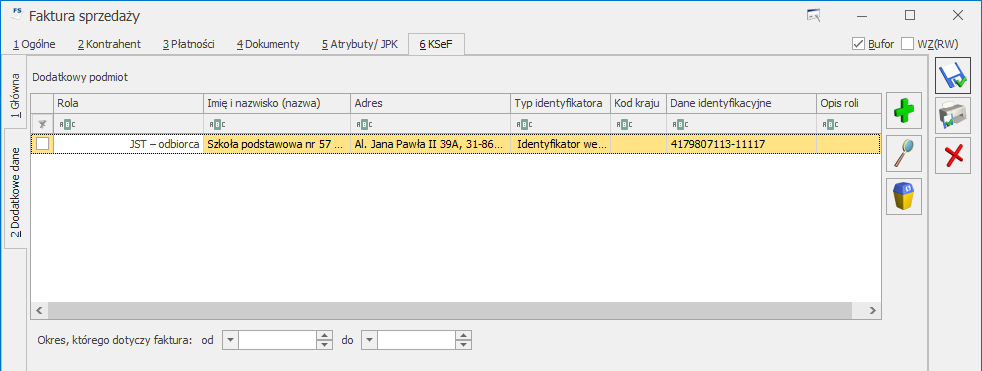Switch to the 4 Dokumenty tab
Image resolution: width=982 pixels, height=371 pixels.
click(268, 44)
